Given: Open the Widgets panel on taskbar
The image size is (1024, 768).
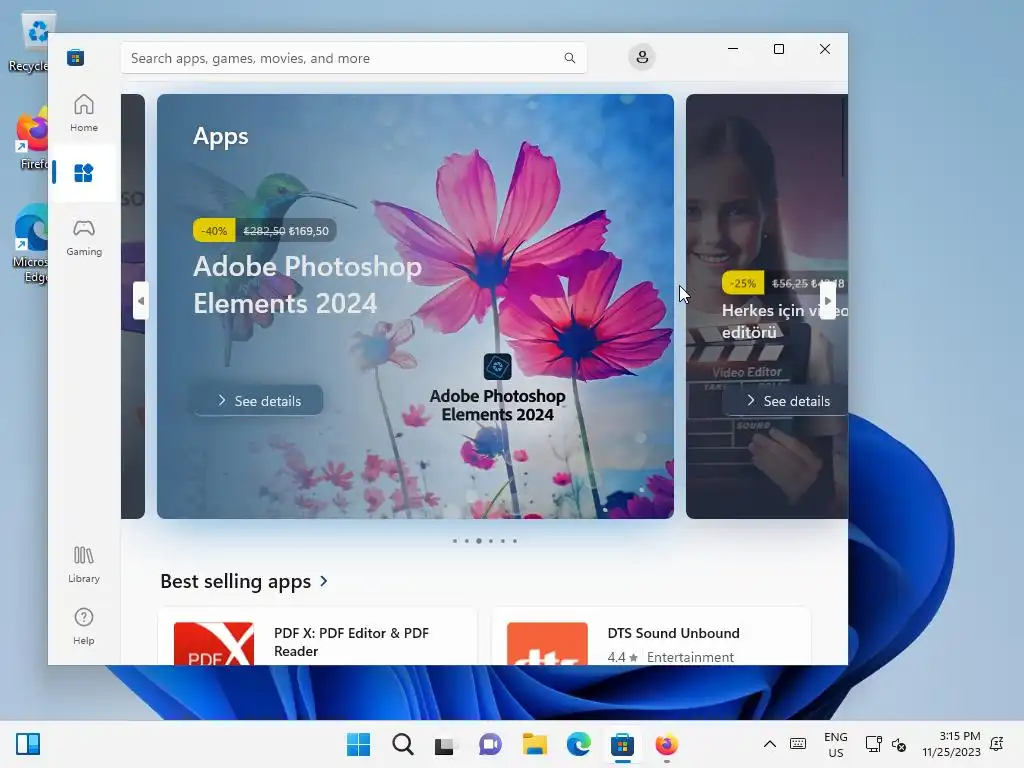Looking at the screenshot, I should coord(28,744).
